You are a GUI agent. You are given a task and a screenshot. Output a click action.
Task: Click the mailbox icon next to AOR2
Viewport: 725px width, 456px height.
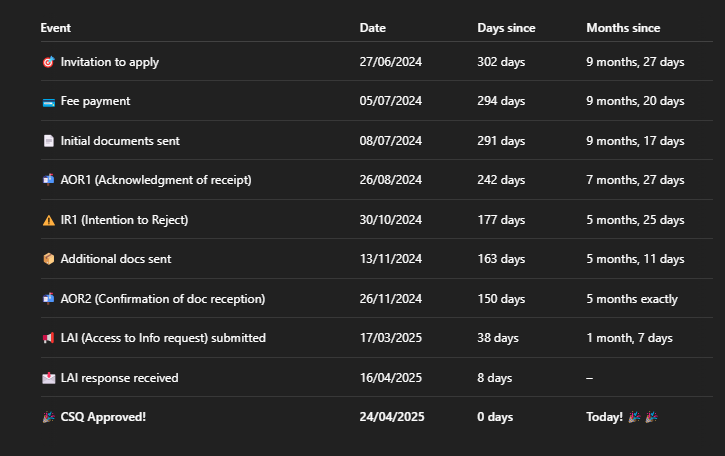49,299
